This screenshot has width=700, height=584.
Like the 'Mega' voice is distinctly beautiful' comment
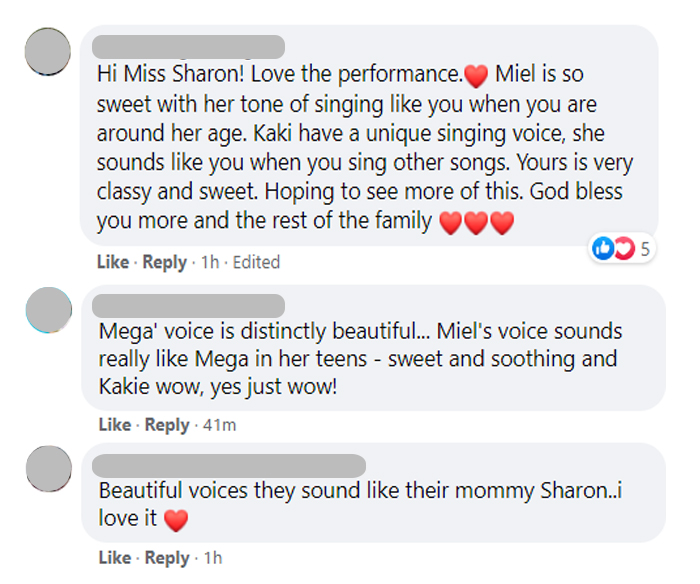click(x=115, y=425)
